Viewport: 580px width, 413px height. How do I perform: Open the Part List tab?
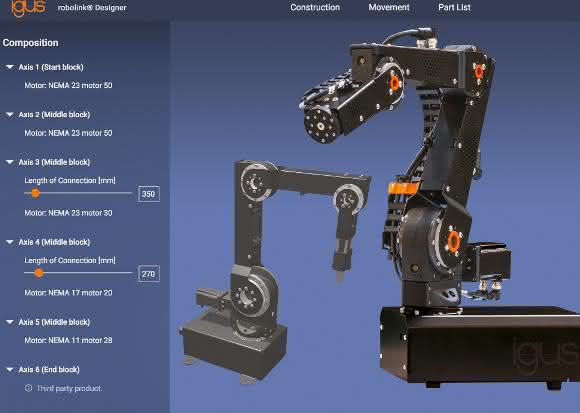[454, 7]
